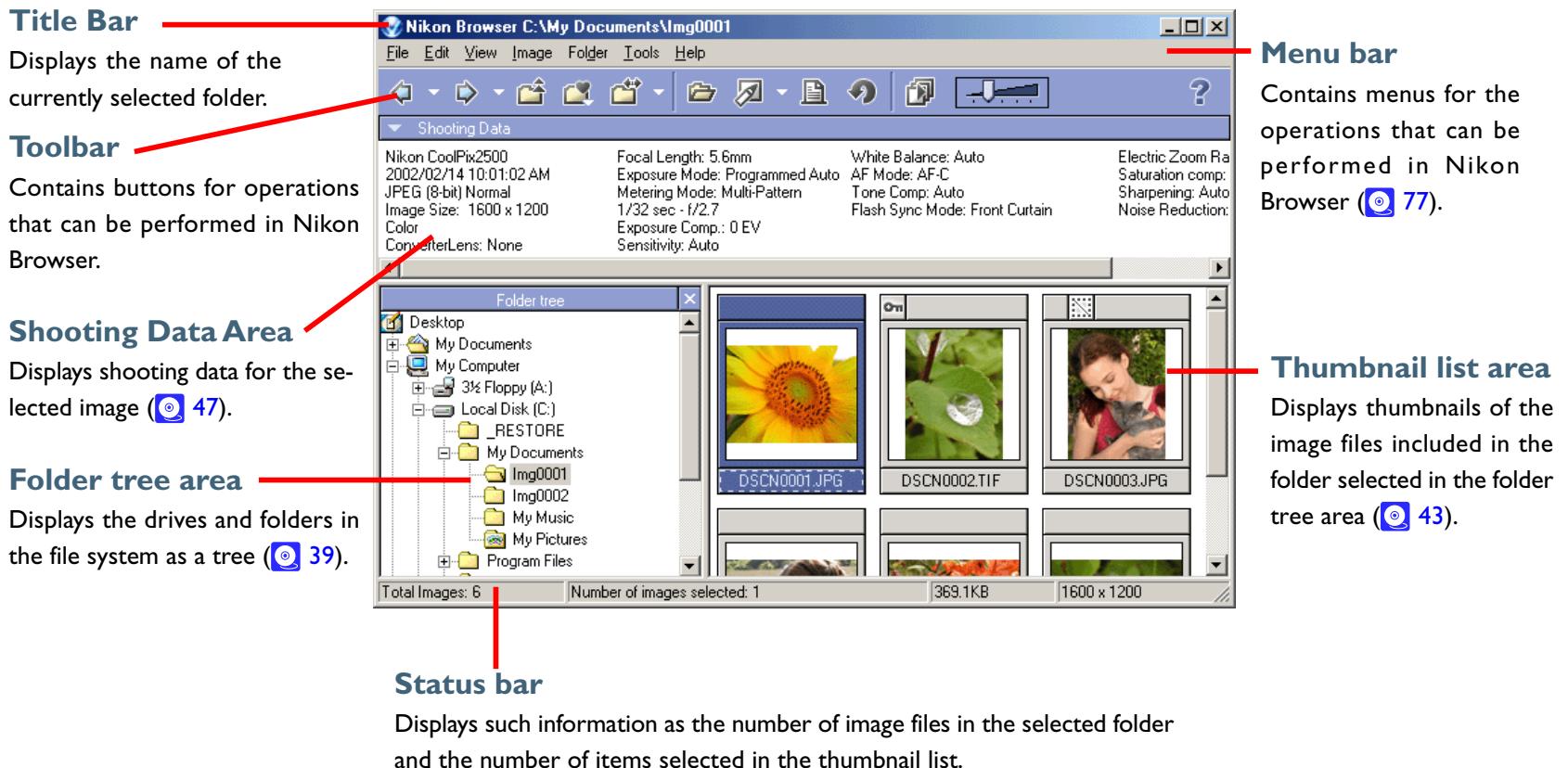Select the Program Files folder

[x=529, y=561]
